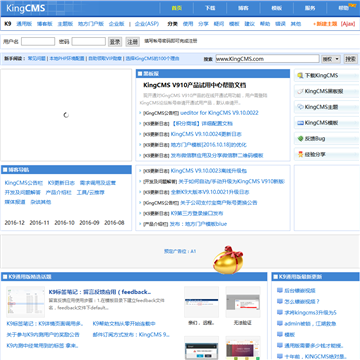Open 选择KingCMS的100个理由 link

pos(152,59)
